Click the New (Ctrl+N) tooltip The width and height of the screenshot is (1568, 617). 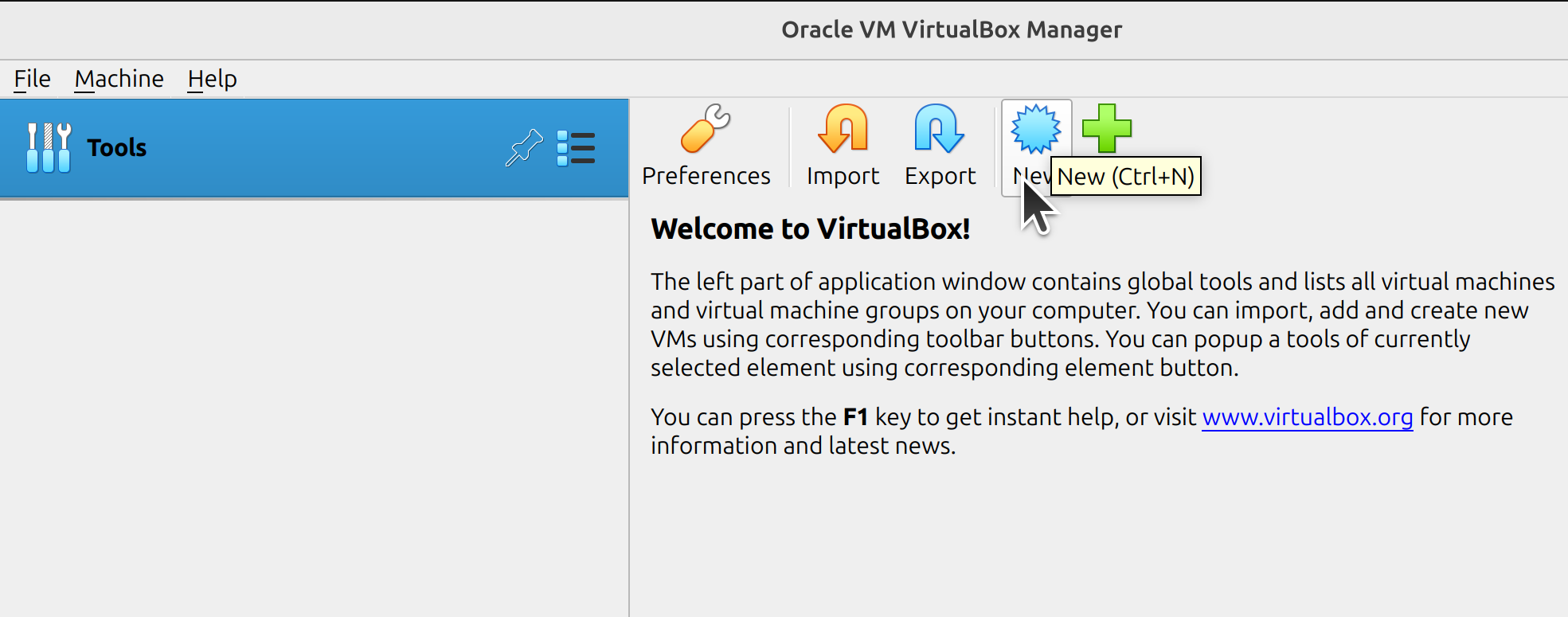1125,176
